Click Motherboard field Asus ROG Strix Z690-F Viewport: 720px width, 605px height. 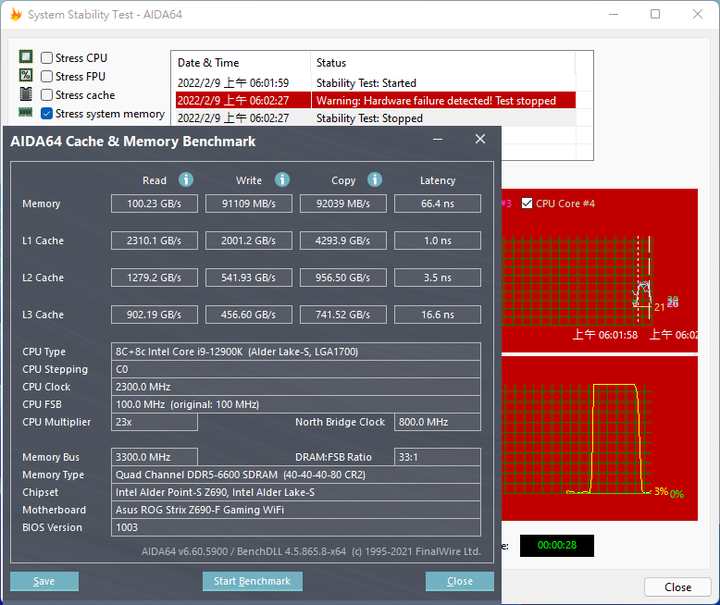(296, 510)
